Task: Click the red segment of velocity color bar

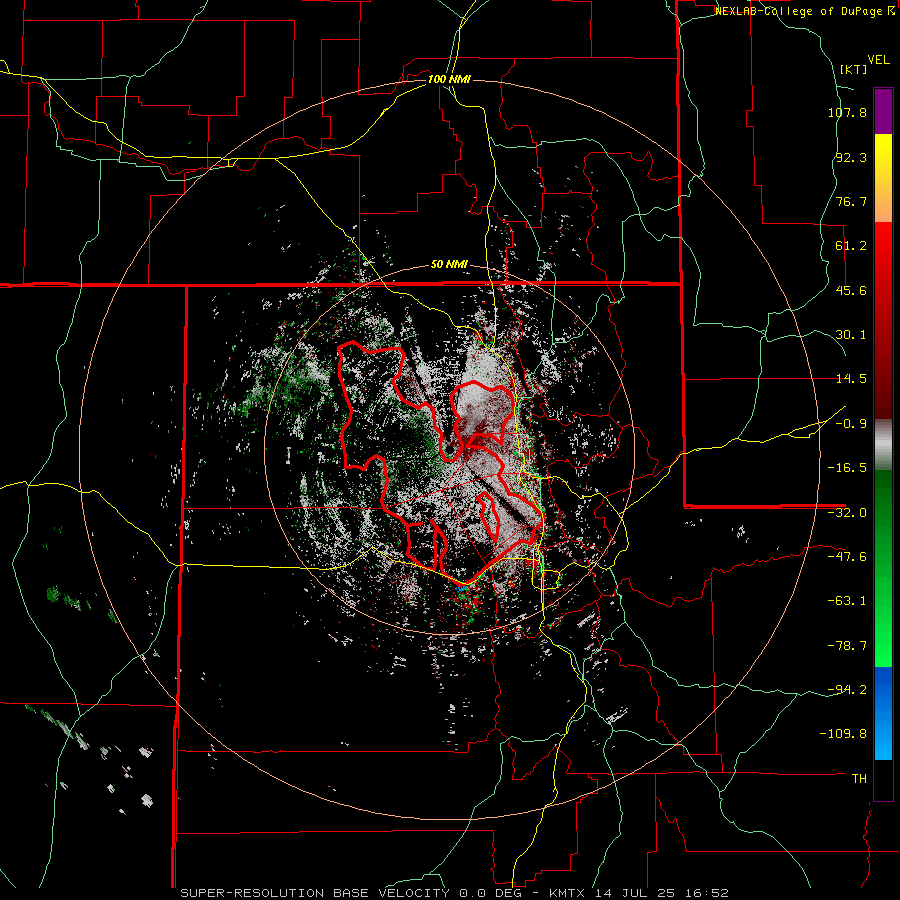Action: coord(883,320)
